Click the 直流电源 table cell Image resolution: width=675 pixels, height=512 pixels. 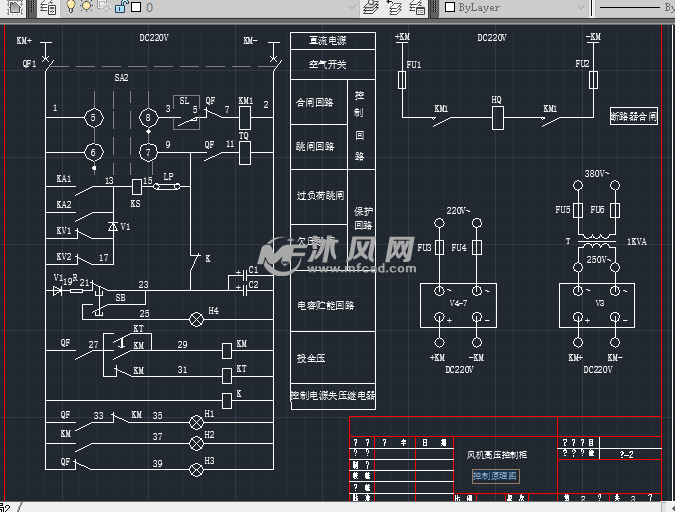pyautogui.click(x=332, y=41)
